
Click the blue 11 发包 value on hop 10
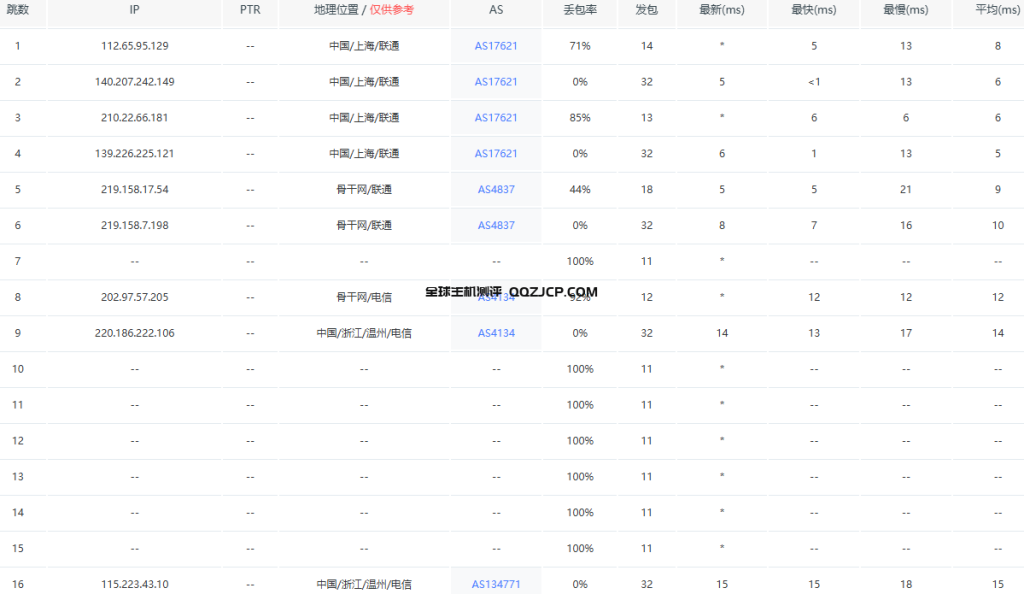tap(646, 368)
